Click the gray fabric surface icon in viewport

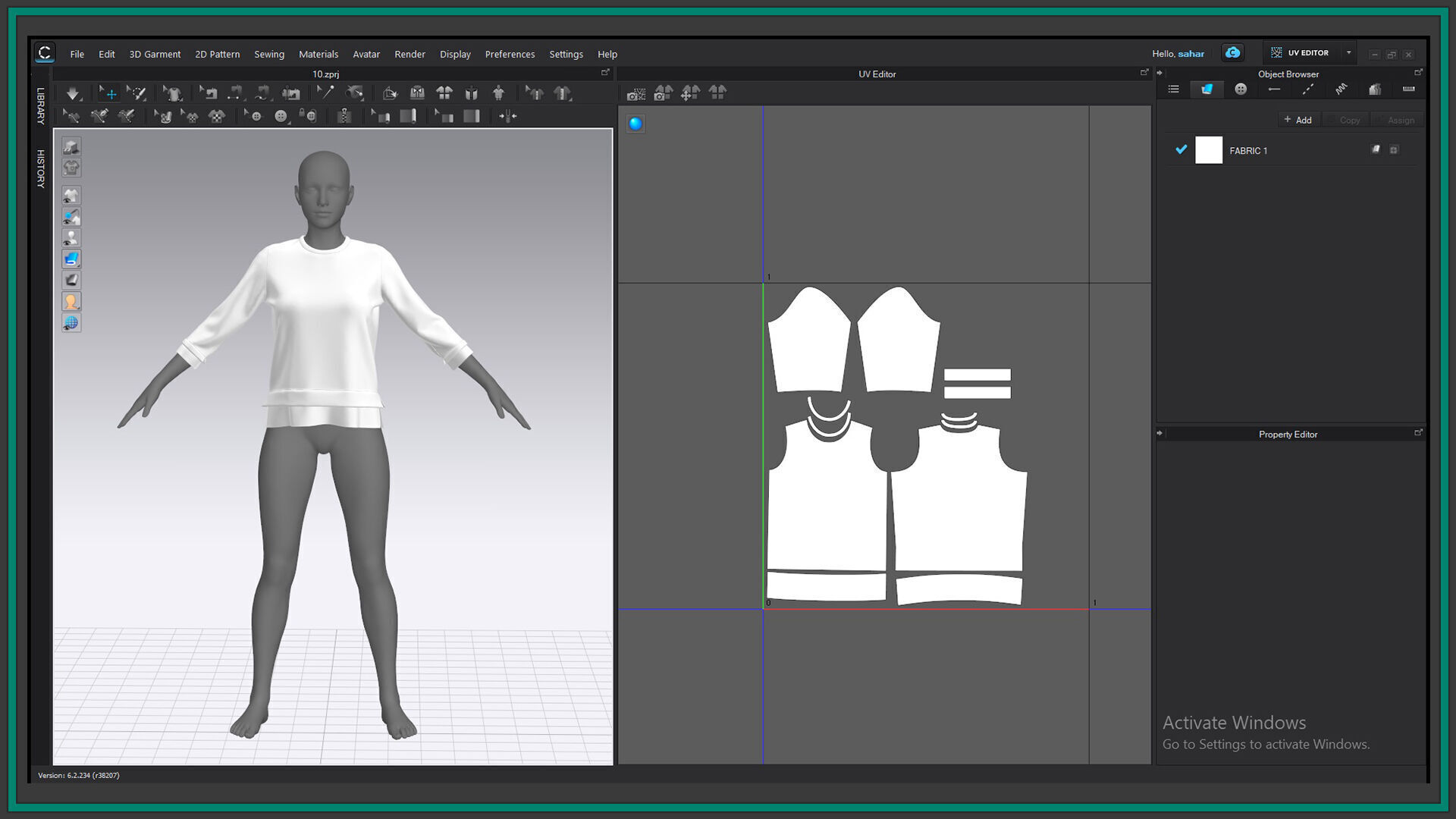click(71, 281)
